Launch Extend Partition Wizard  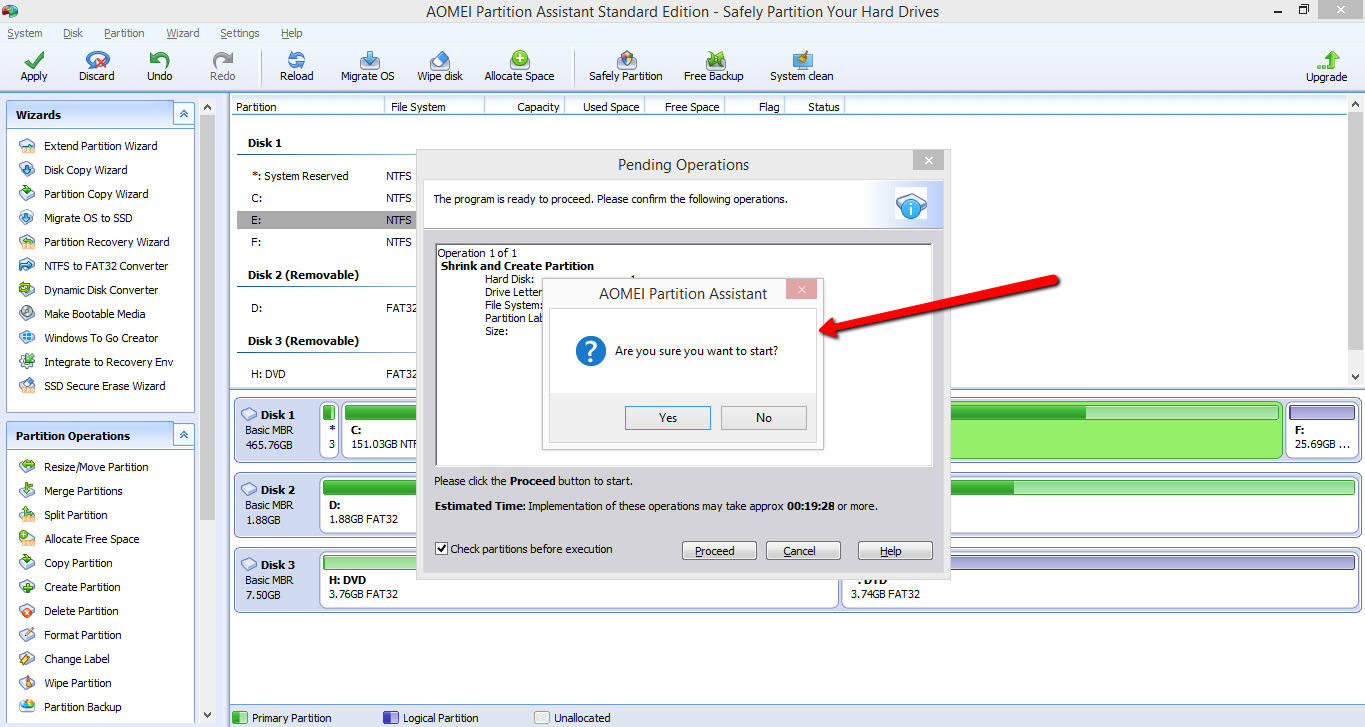click(x=100, y=146)
